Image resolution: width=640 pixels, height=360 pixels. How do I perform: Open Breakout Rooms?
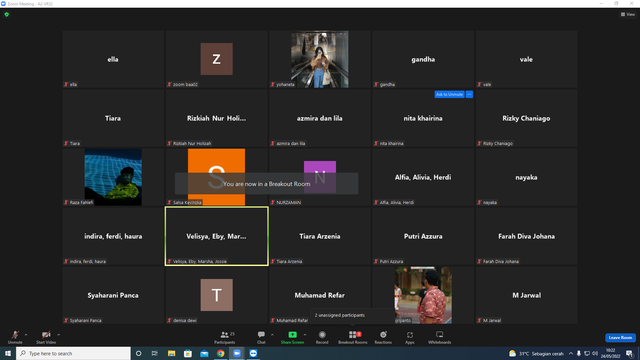point(353,337)
